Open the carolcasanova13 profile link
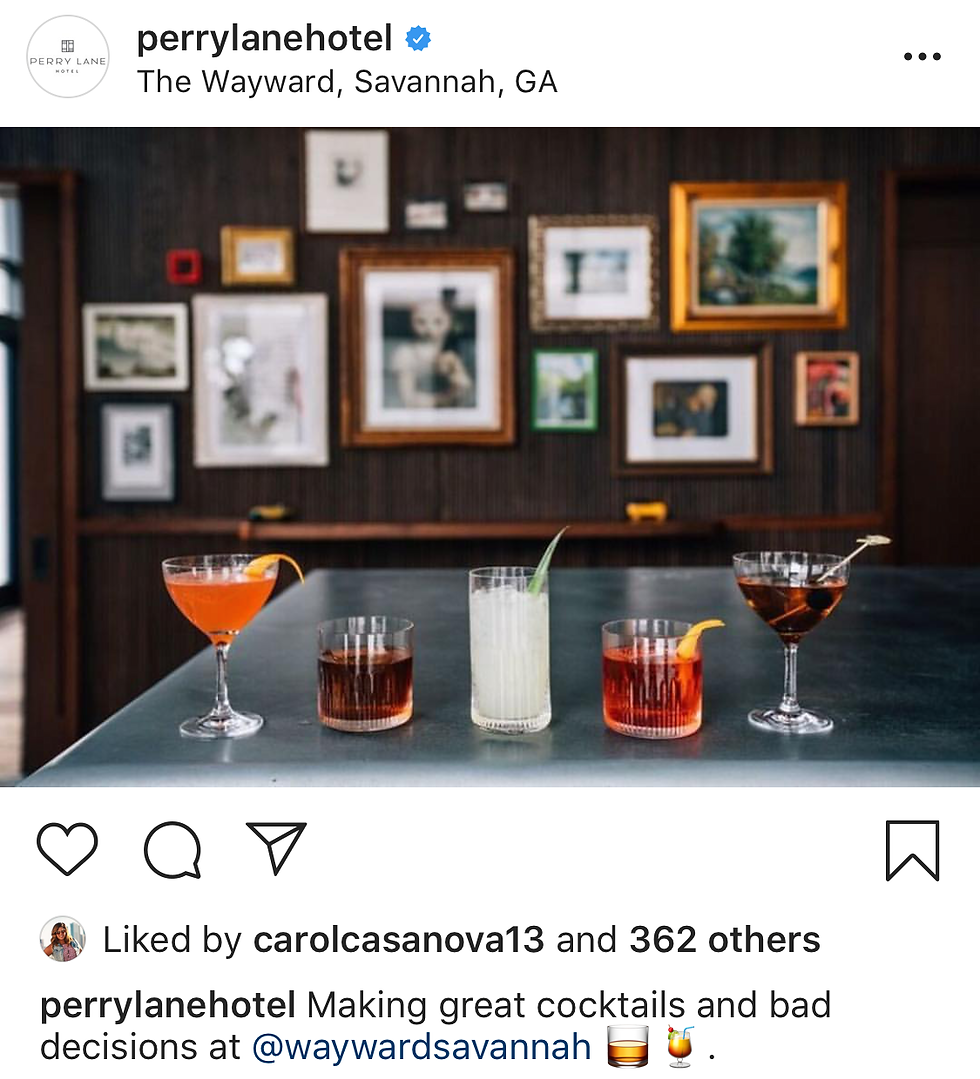This screenshot has width=980, height=1079. [398, 939]
